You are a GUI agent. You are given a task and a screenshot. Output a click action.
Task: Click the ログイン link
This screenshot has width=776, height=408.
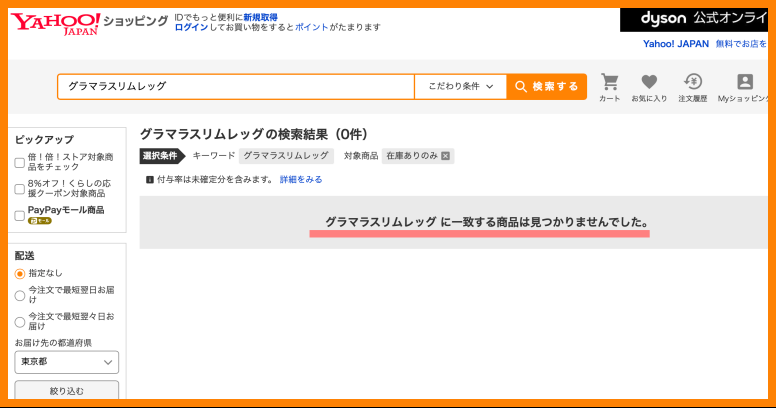coord(191,28)
